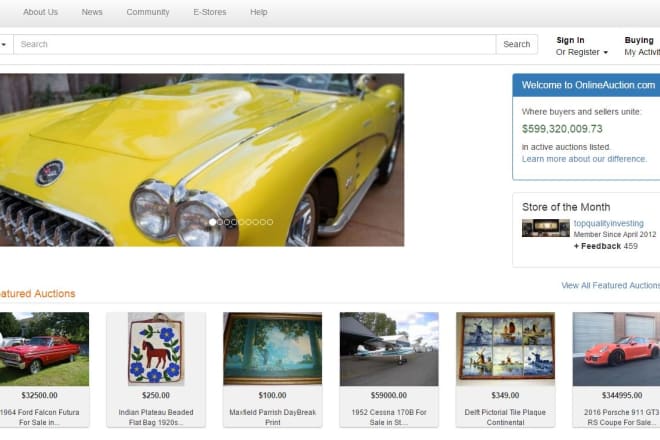660x440 pixels.
Task: Select the sixth carousel dot indicator
Action: (248, 222)
